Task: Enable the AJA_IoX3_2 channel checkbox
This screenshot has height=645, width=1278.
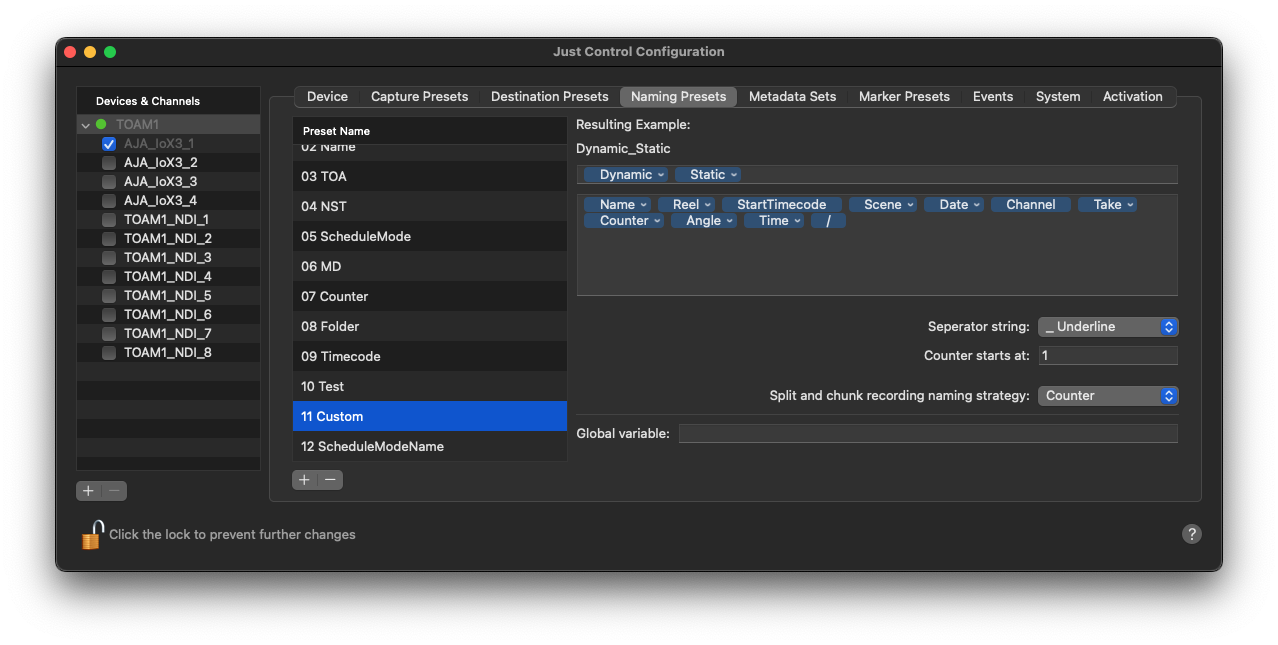Action: (x=109, y=163)
